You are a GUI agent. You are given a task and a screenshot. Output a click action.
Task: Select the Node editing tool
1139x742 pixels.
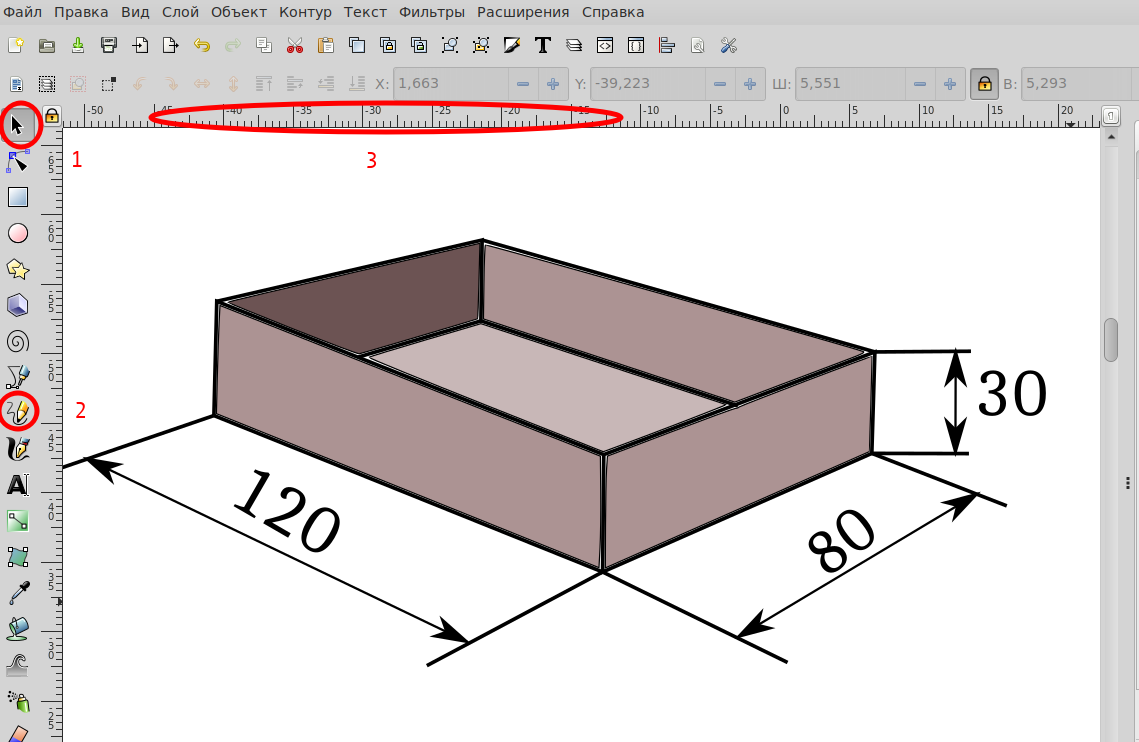(17, 161)
